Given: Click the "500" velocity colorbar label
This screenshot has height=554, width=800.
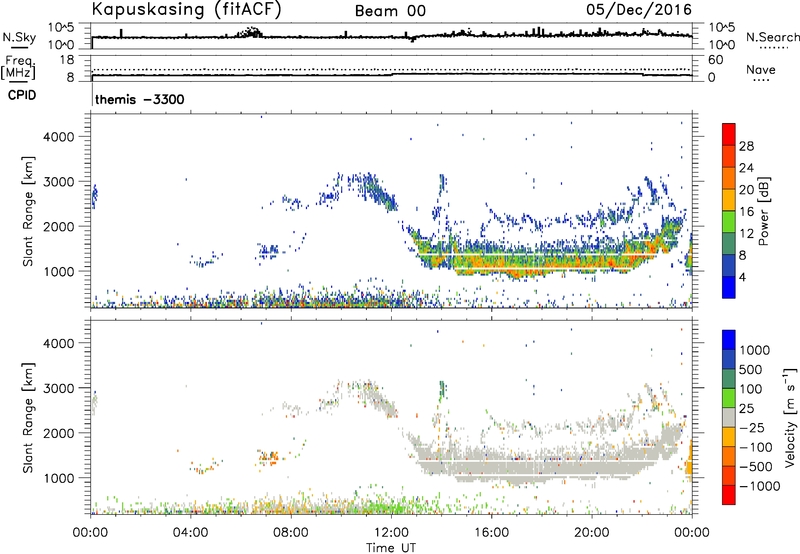Looking at the screenshot, I should (753, 370).
